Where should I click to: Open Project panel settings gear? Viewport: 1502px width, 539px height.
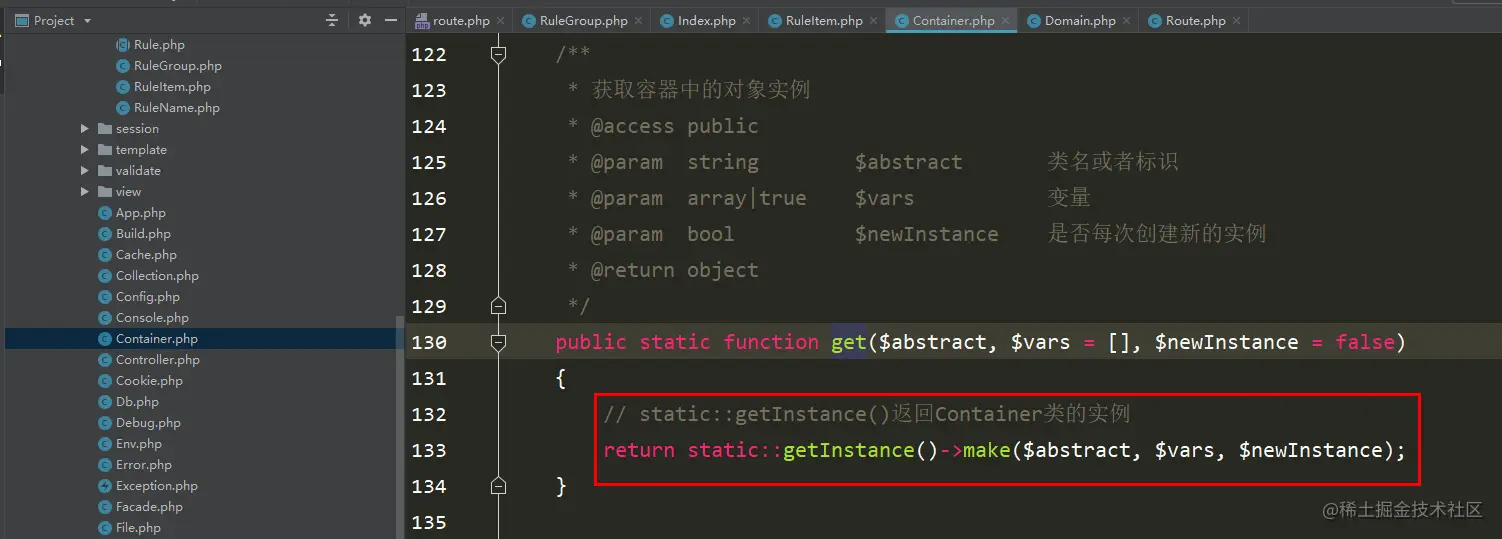tap(364, 20)
